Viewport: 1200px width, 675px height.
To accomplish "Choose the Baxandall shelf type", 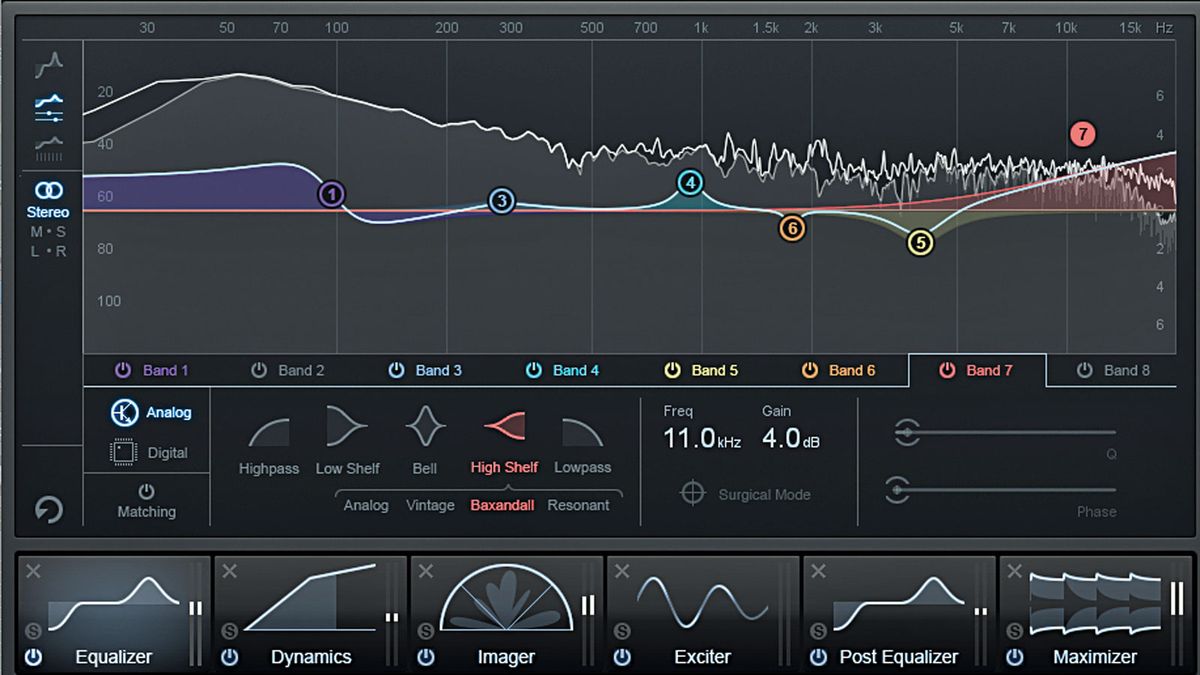I will pos(504,505).
